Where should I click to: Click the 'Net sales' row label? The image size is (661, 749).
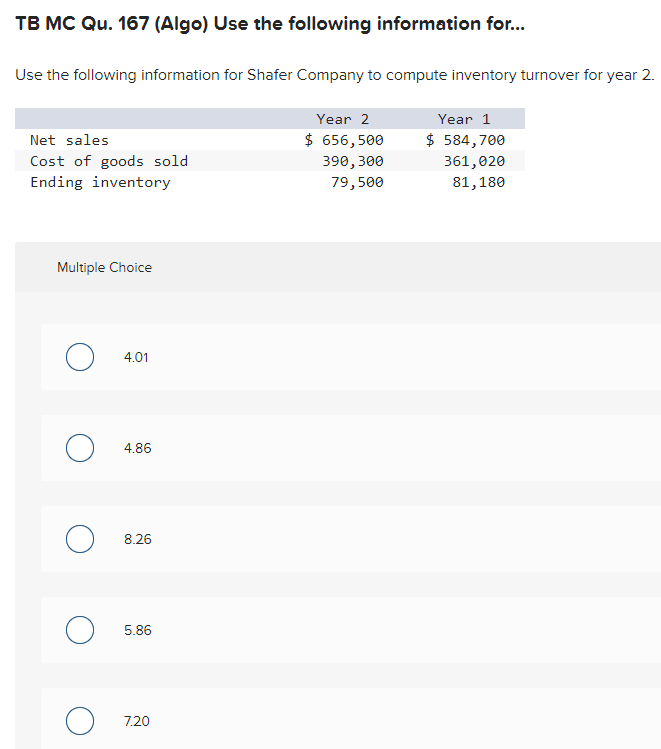69,140
